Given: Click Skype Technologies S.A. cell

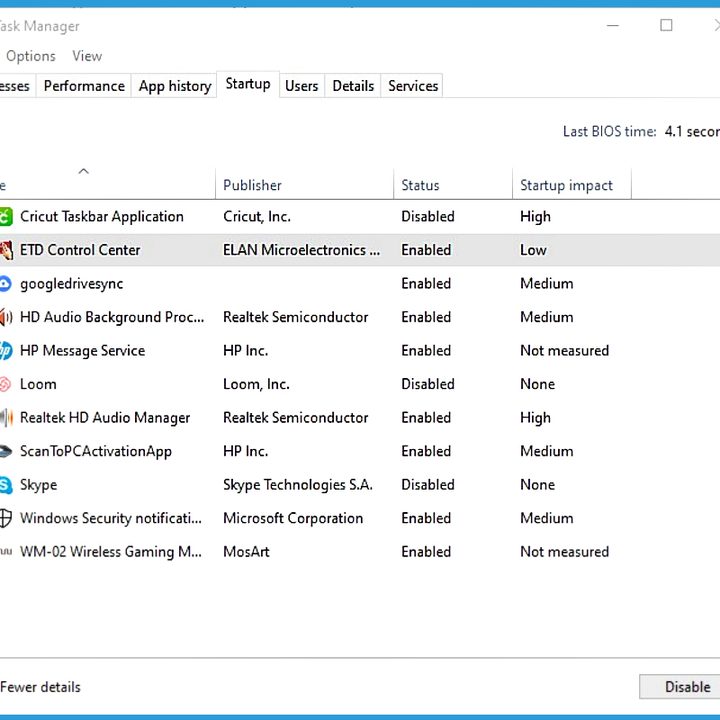Looking at the screenshot, I should coord(298,485).
